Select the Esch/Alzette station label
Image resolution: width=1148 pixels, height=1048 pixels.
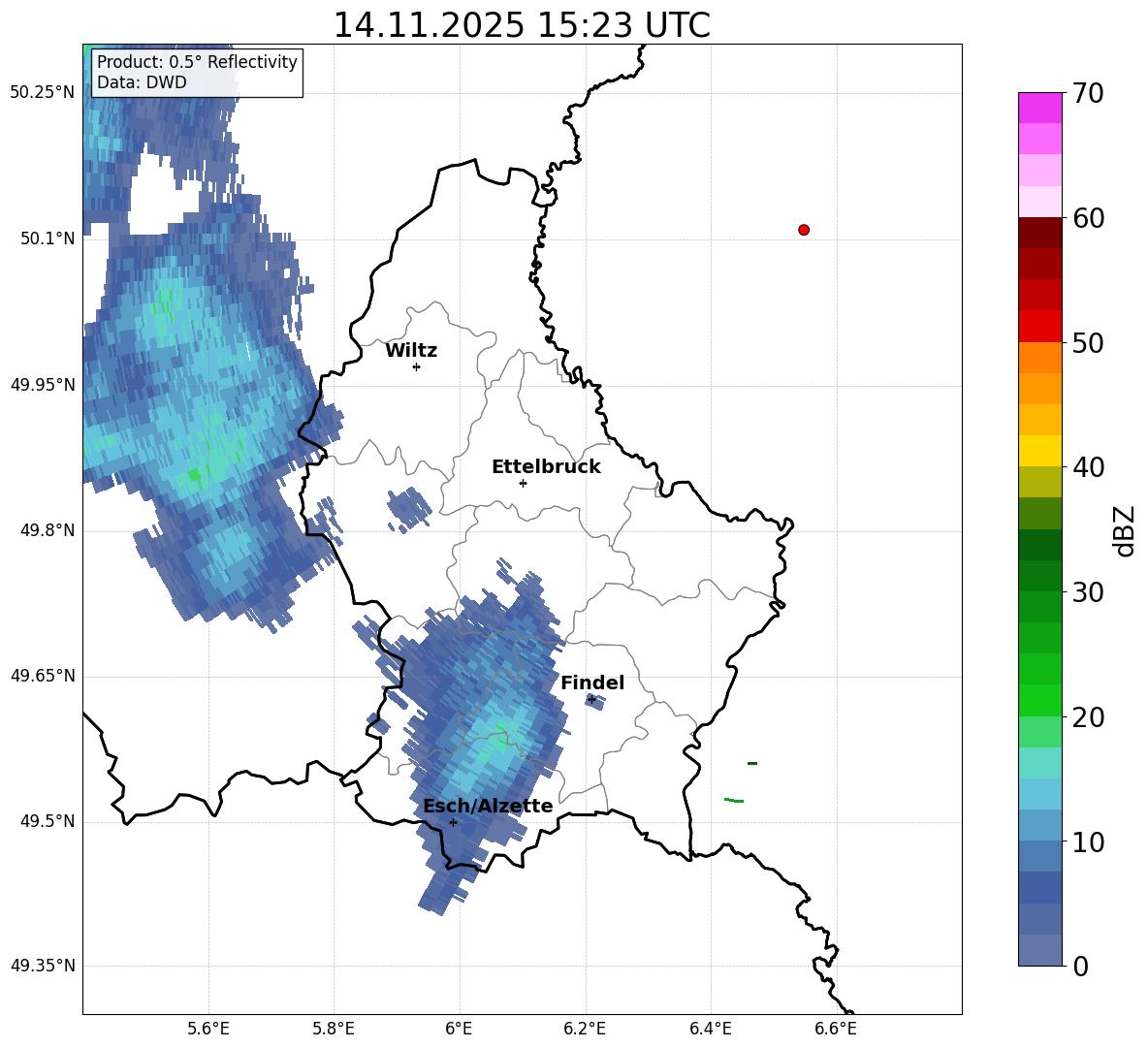pyautogui.click(x=488, y=806)
